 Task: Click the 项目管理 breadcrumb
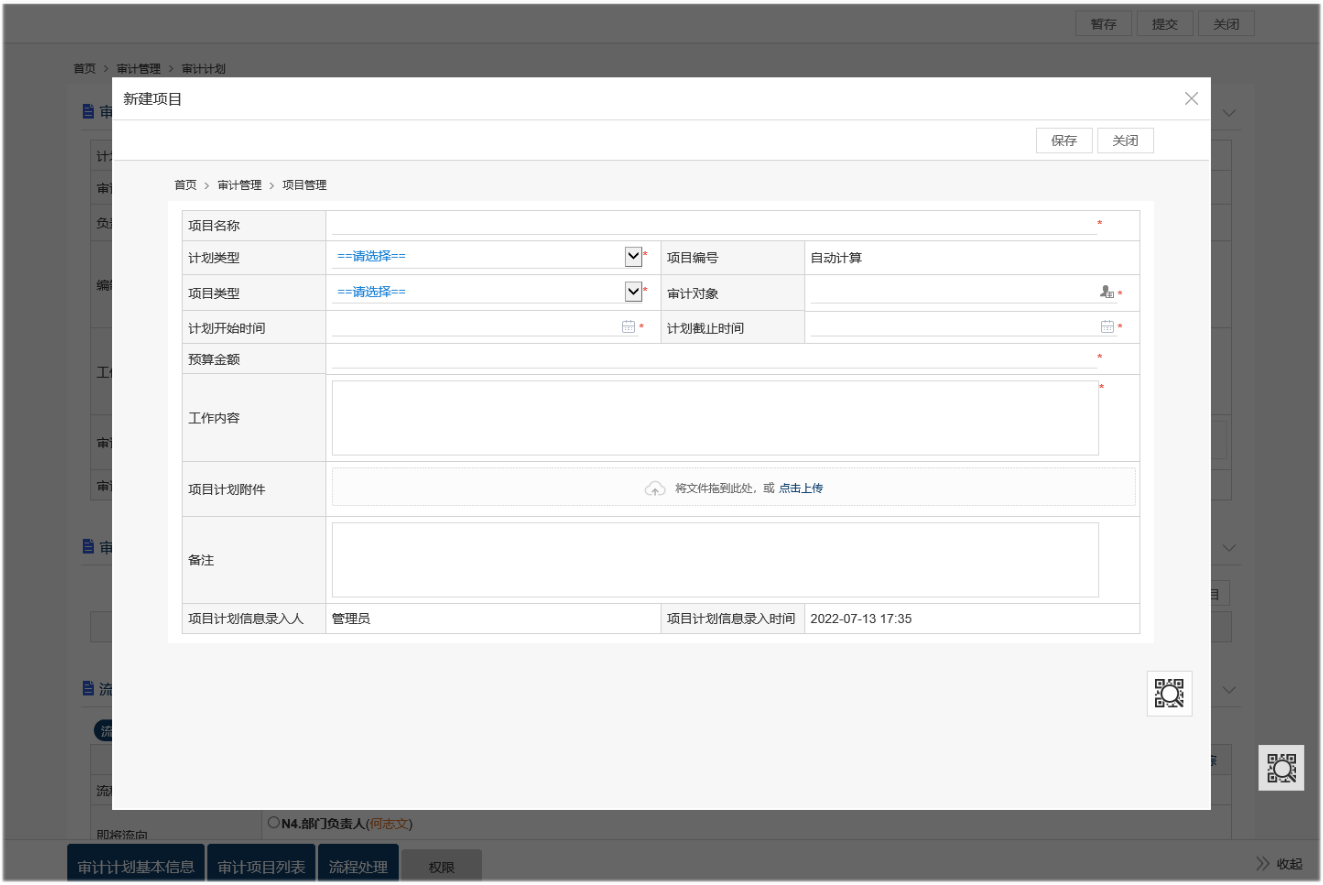tap(304, 185)
